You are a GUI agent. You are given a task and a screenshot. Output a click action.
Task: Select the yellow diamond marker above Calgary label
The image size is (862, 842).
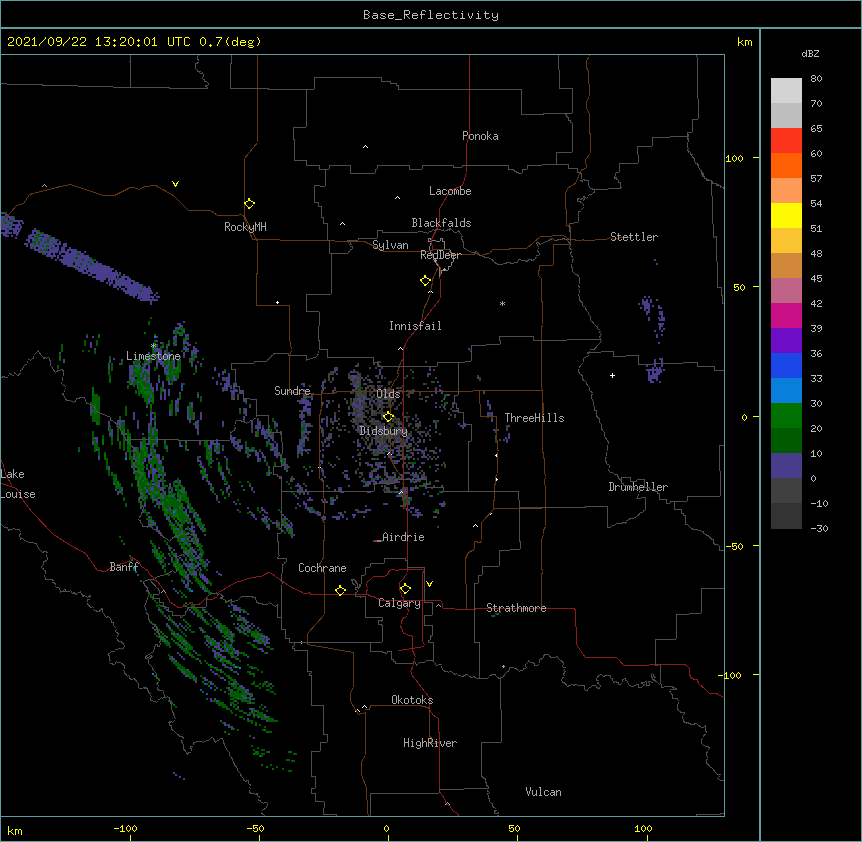pos(405,589)
